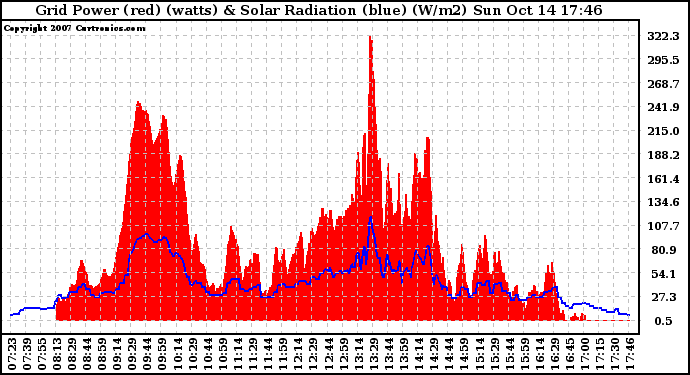Image resolution: width=690 pixels, height=375 pixels.
Task: Click the 08:59 time label
Action: point(102,354)
